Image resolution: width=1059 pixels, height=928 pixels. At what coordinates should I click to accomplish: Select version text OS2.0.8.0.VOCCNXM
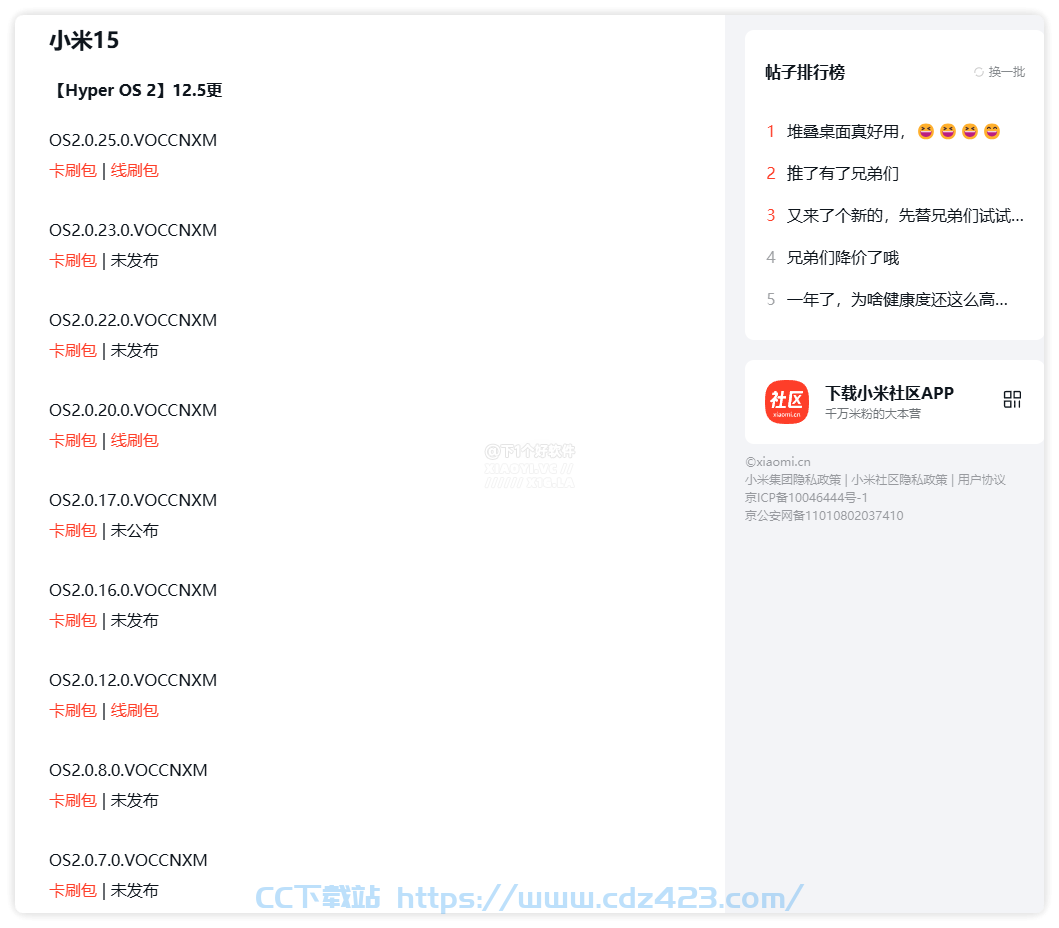[128, 770]
